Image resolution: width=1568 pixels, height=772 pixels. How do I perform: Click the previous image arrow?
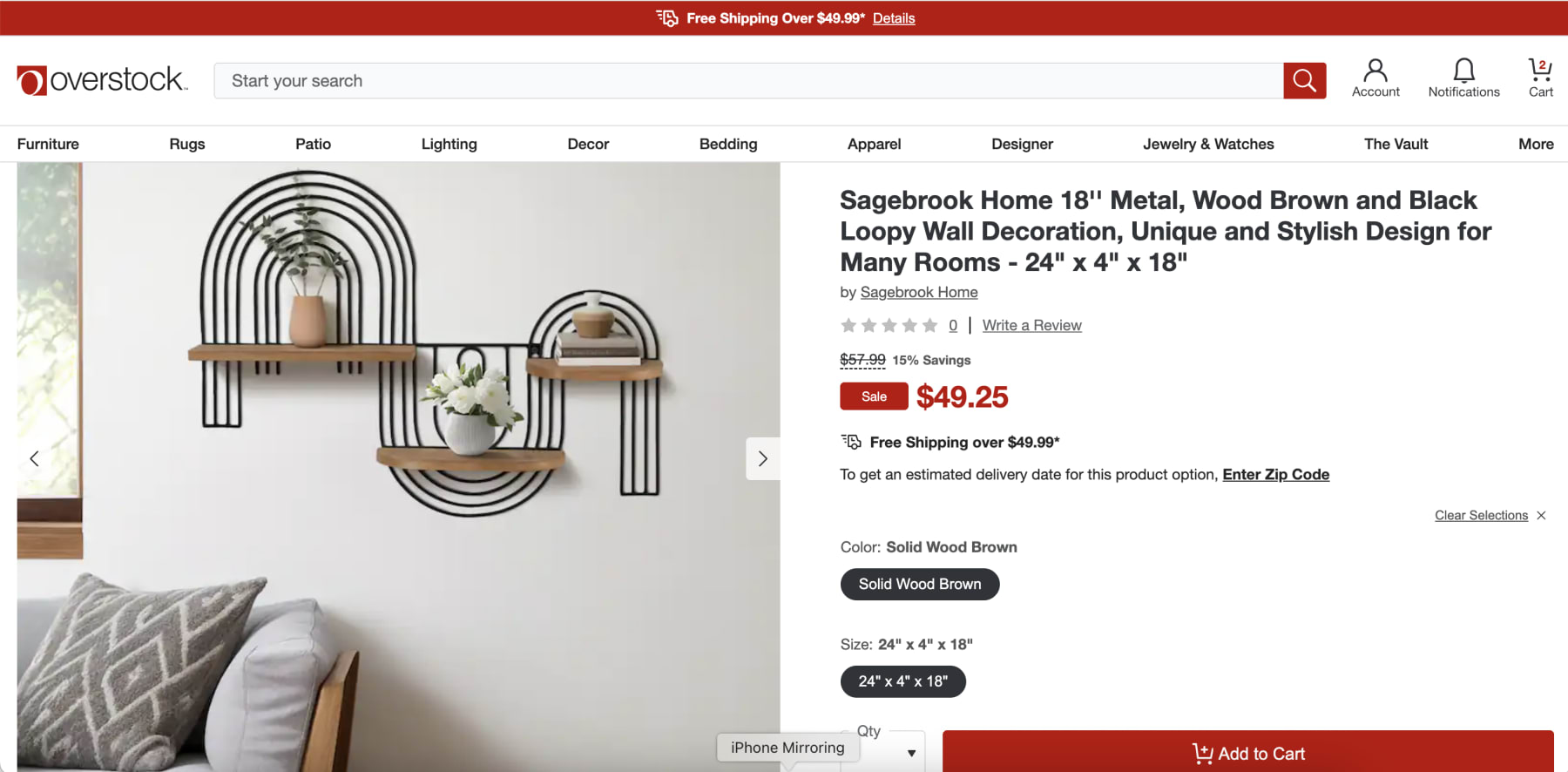pos(35,458)
